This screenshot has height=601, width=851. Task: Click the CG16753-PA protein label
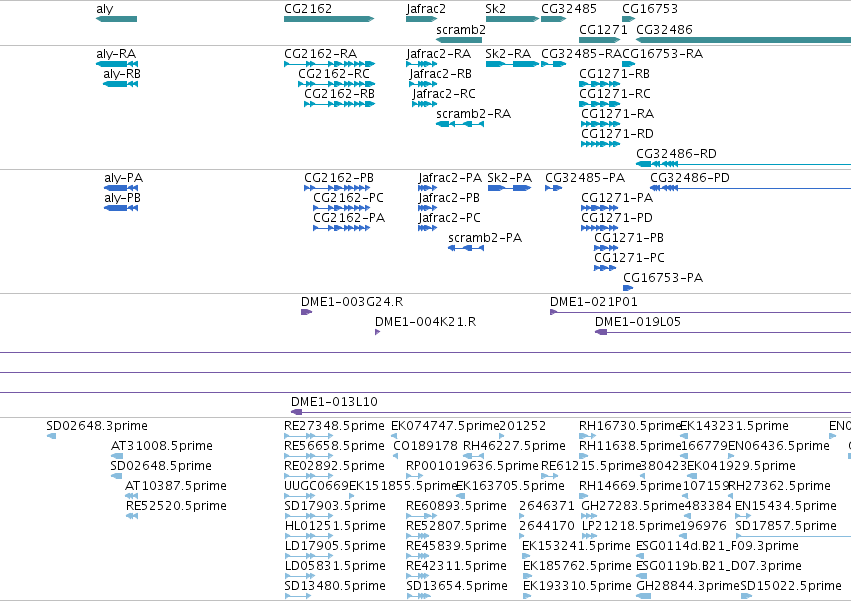pyautogui.click(x=663, y=279)
